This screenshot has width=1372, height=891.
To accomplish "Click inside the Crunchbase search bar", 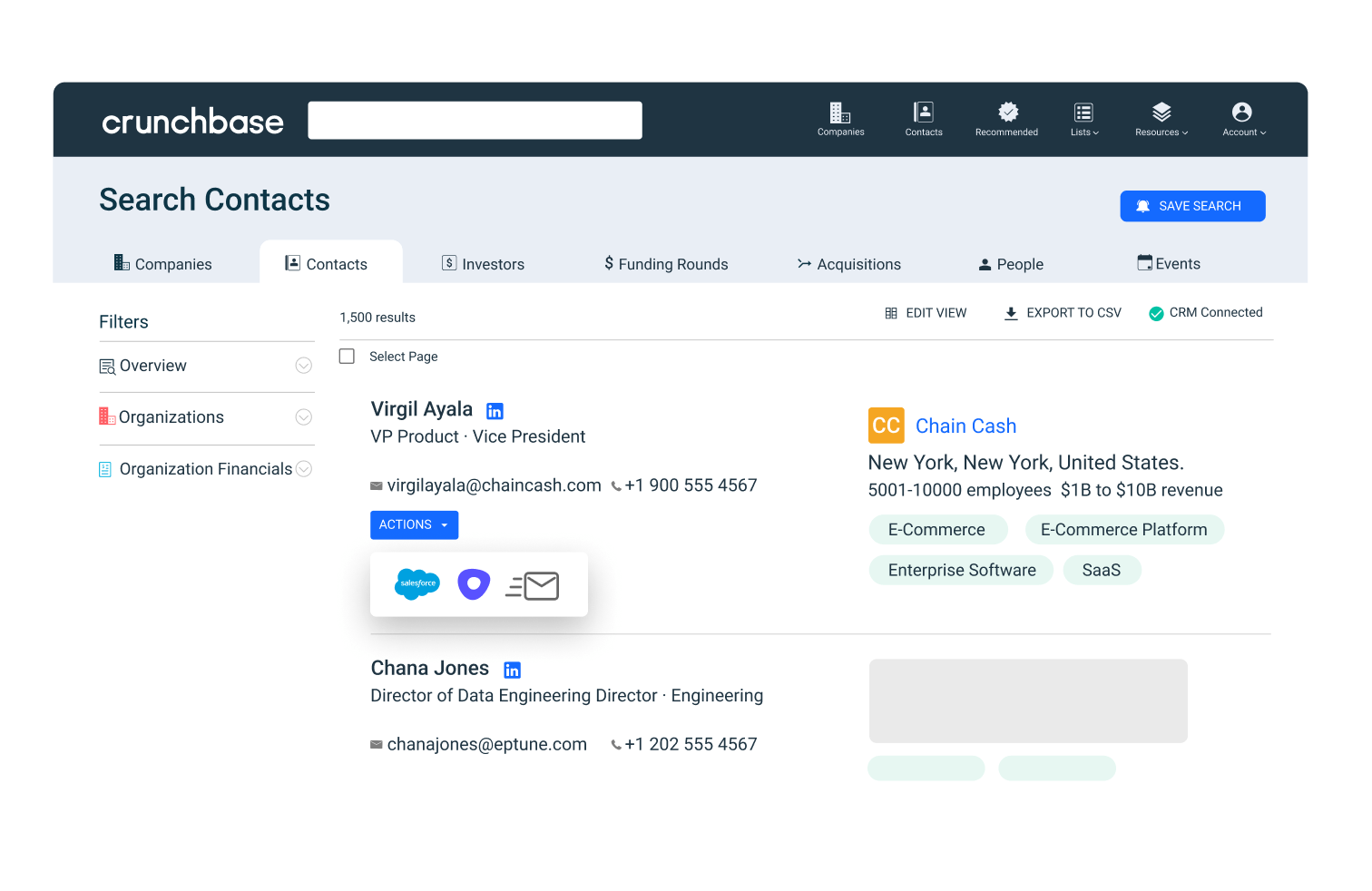I will click(475, 119).
